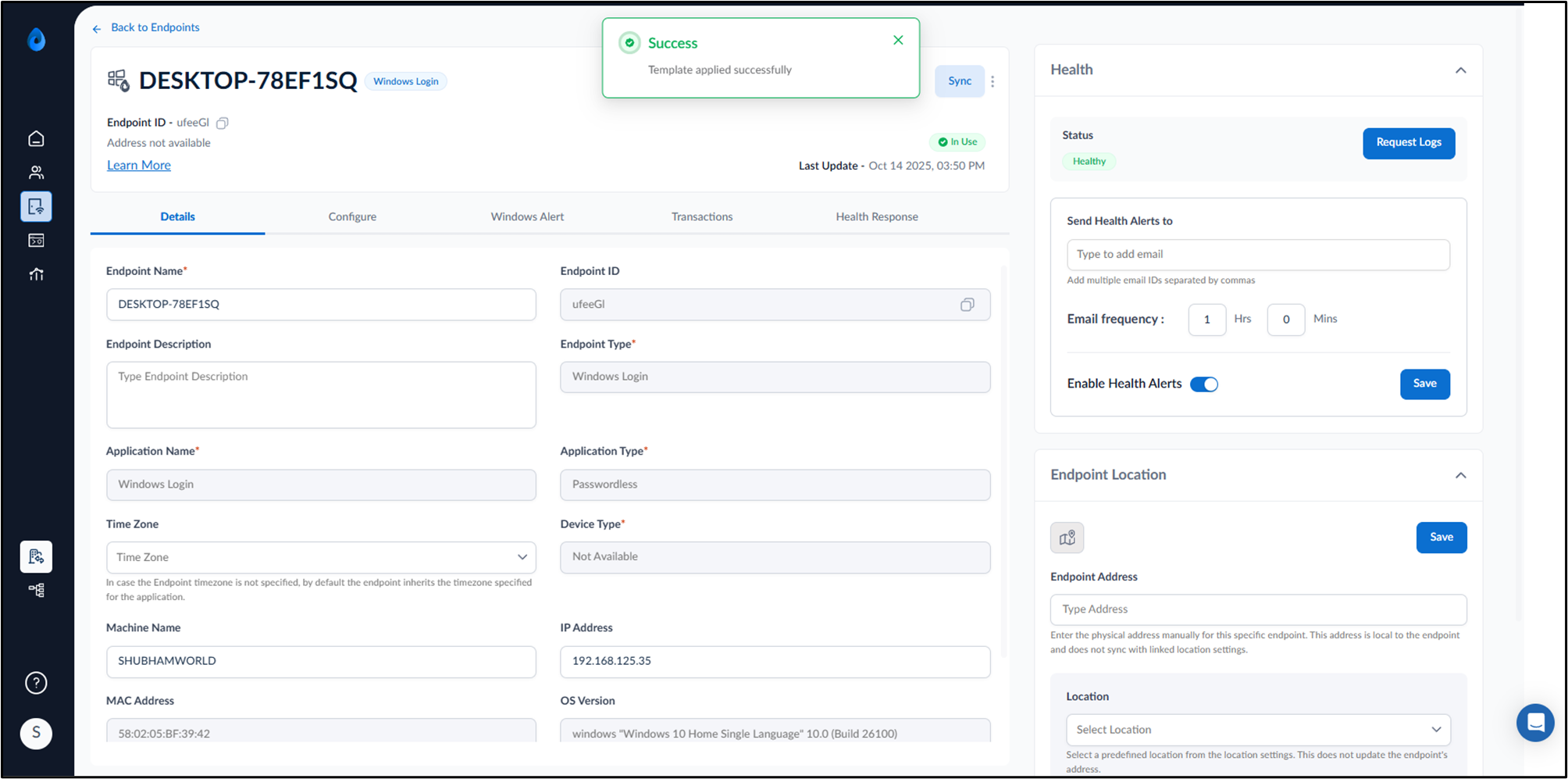Open the Home icon in sidebar
This screenshot has width=1568, height=779.
click(36, 138)
